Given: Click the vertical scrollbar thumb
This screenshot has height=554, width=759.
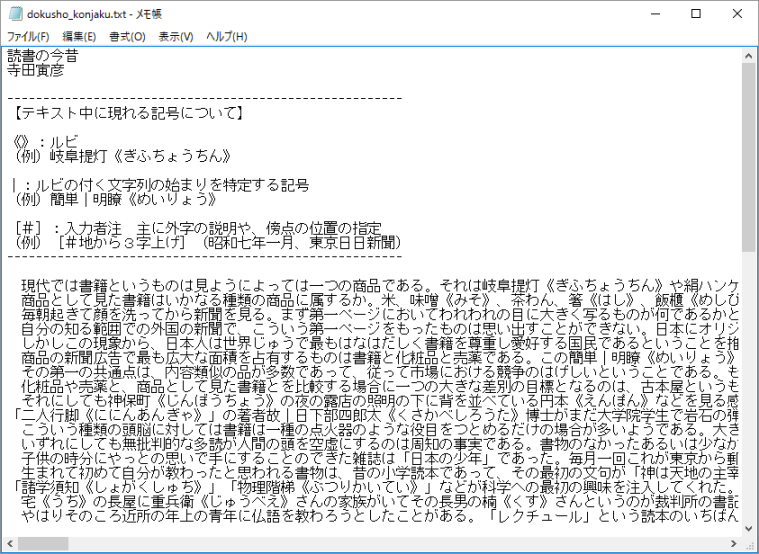Looking at the screenshot, I should click(748, 157).
